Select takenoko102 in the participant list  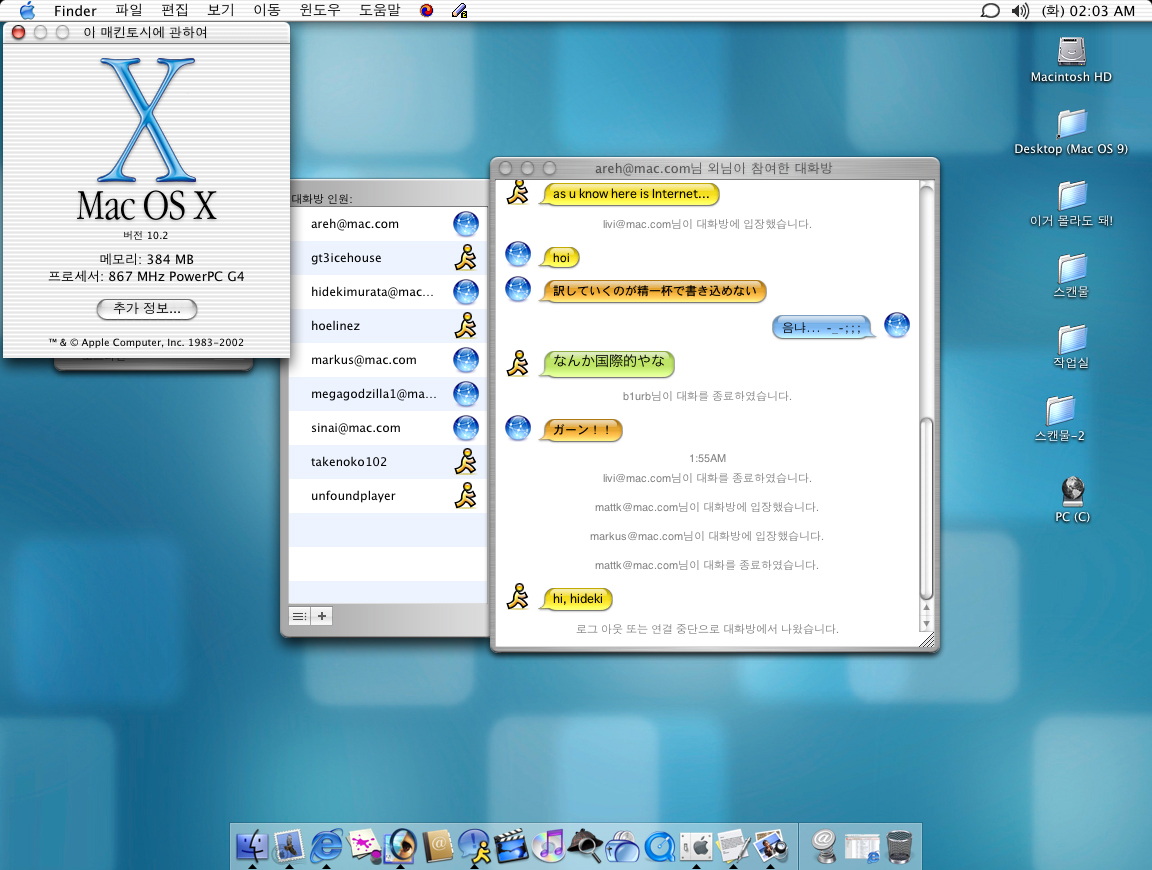coord(349,462)
